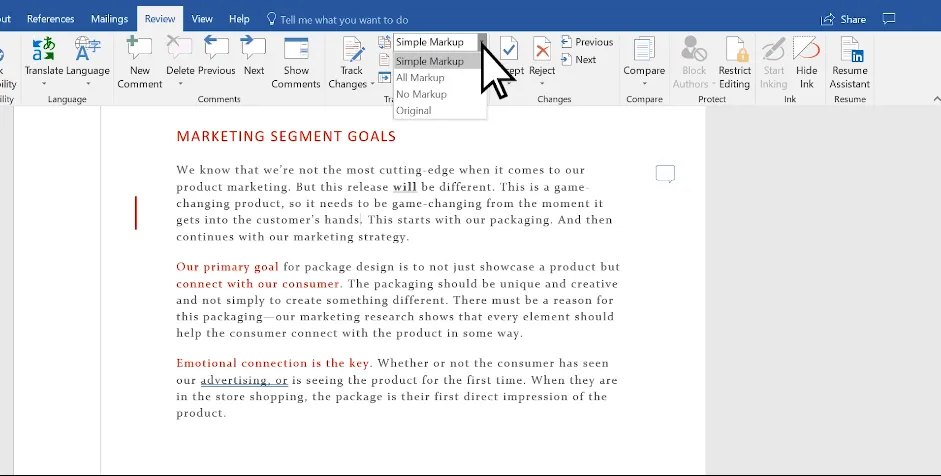
Task: Expand the Language dropdown arrow
Action: (x=88, y=84)
